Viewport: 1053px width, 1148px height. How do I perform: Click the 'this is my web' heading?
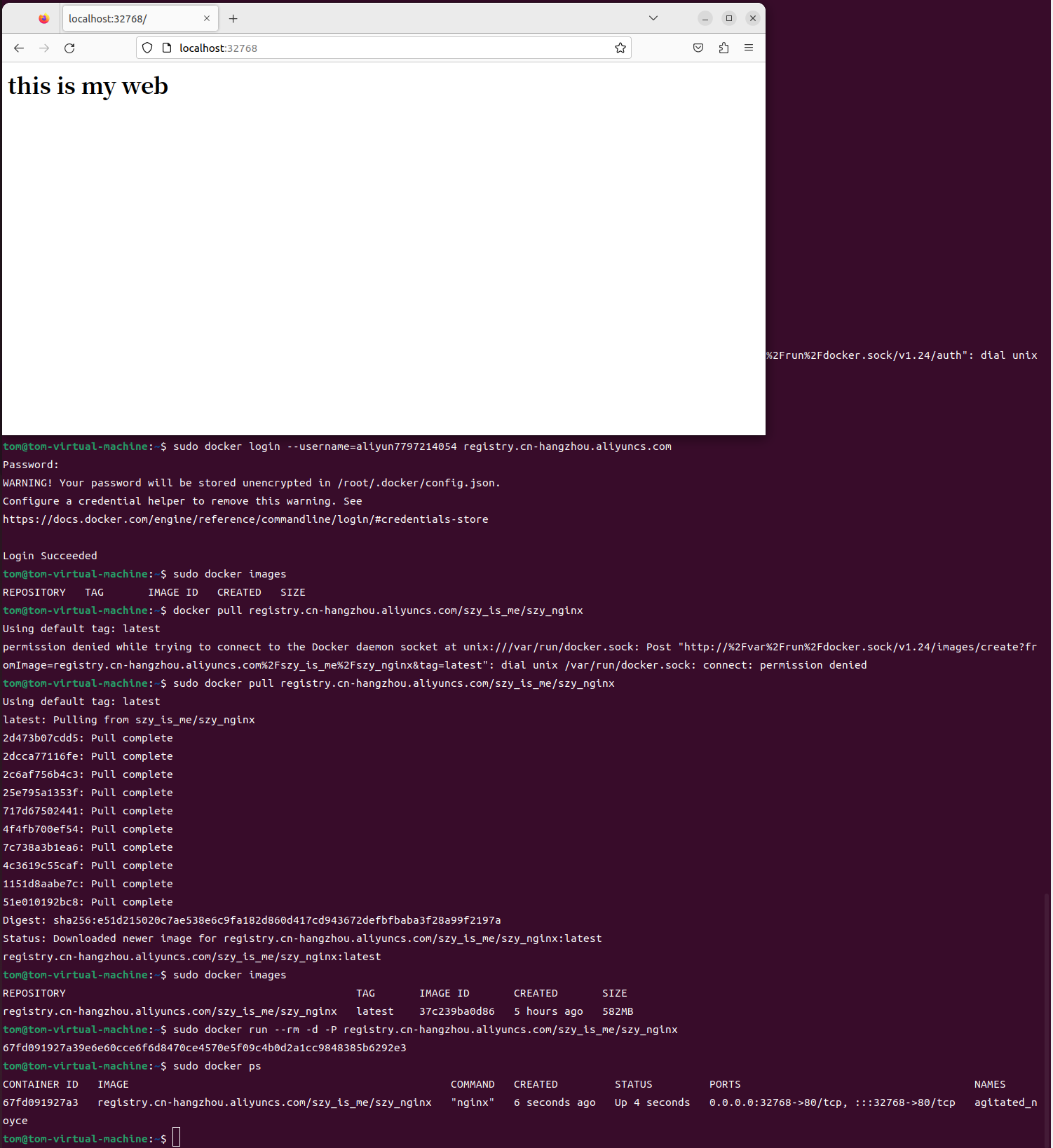(88, 86)
